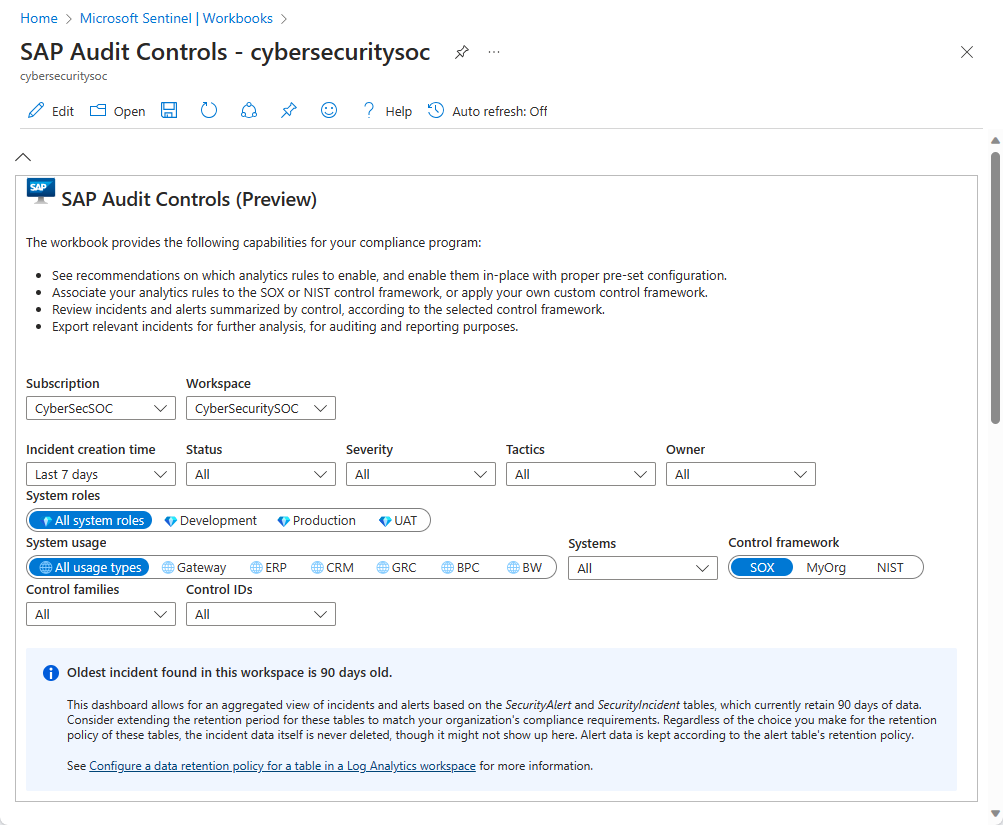Click the toolbar Pin icon
Viewport: 1003px width, 825px height.
pos(289,111)
